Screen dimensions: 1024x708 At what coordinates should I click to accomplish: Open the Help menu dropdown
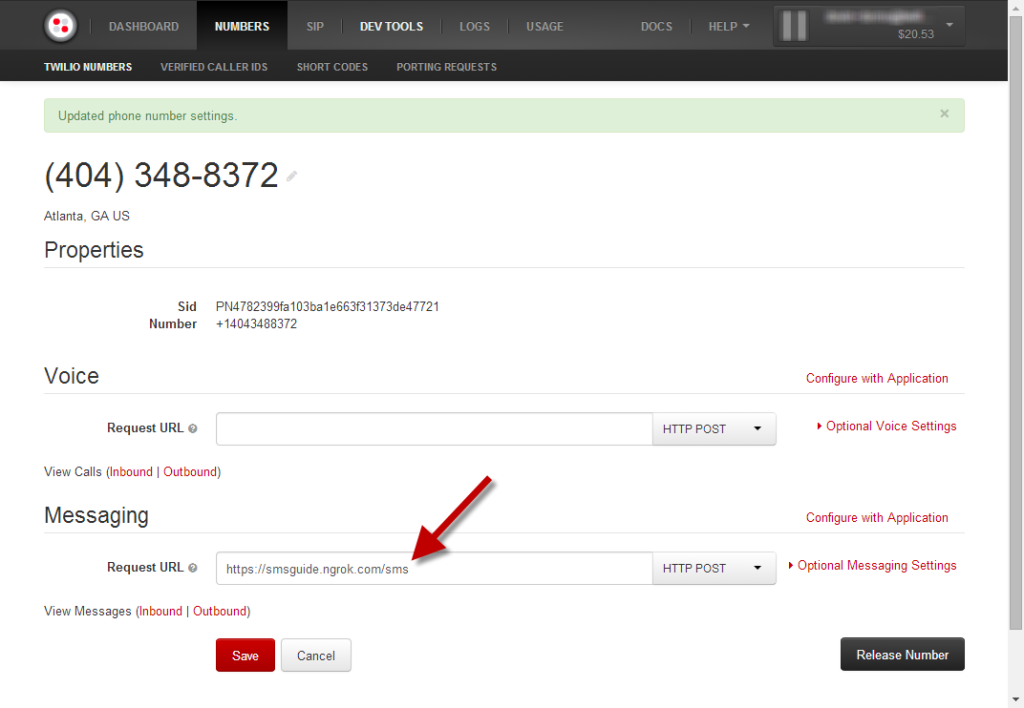point(729,26)
